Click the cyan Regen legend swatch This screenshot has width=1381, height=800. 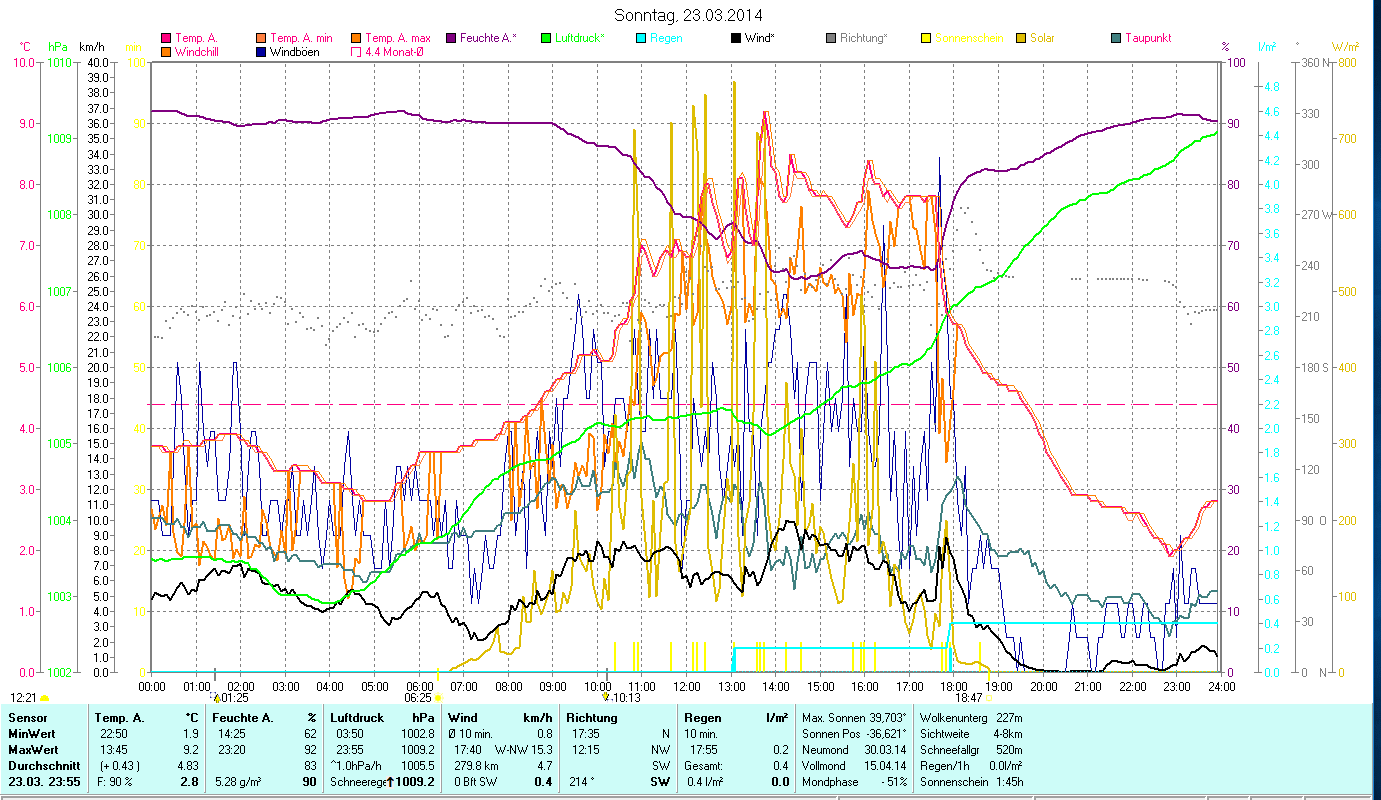[x=641, y=38]
